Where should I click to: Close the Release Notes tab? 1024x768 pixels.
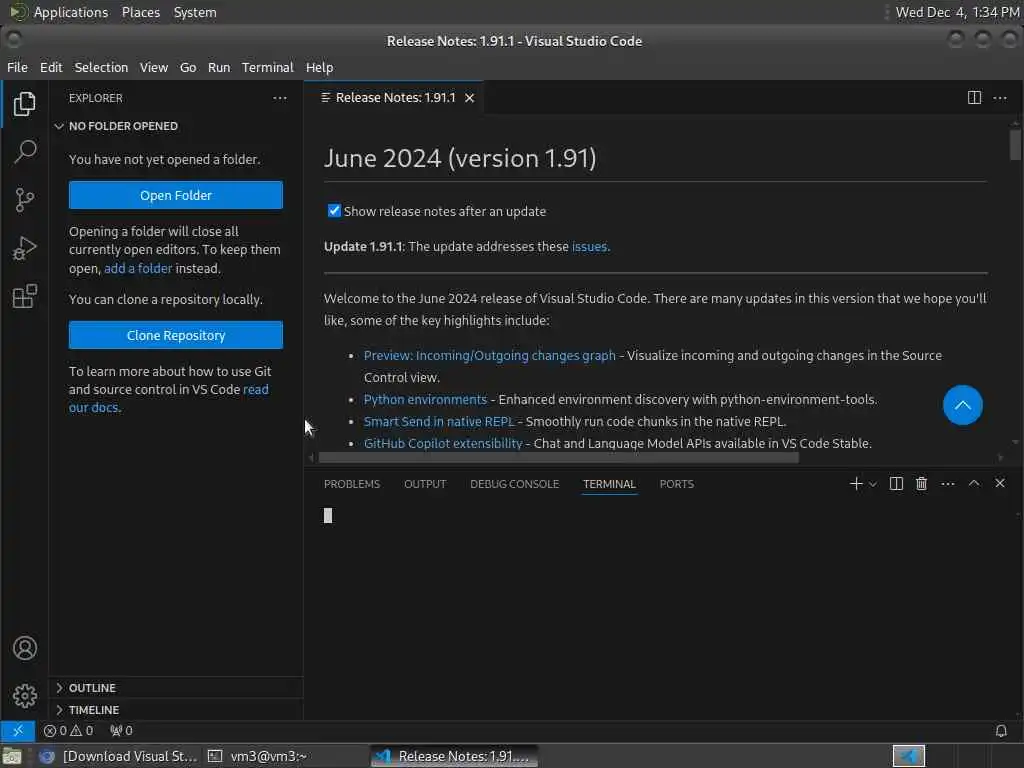tap(470, 98)
